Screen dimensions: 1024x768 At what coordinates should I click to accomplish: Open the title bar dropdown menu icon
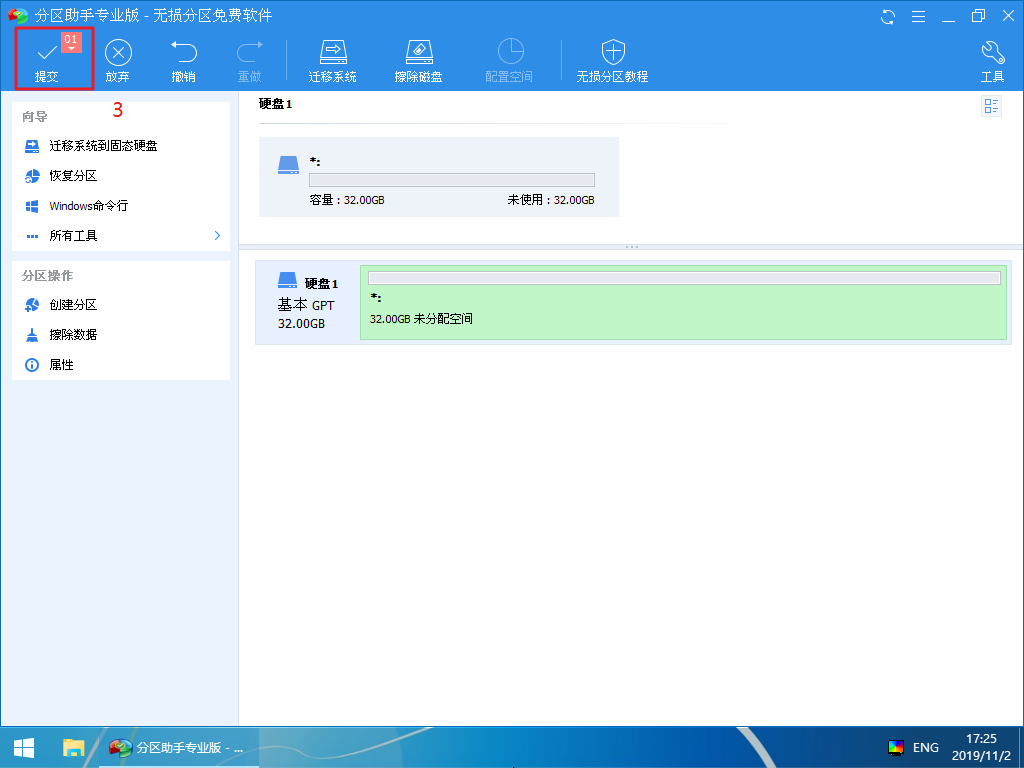(918, 16)
